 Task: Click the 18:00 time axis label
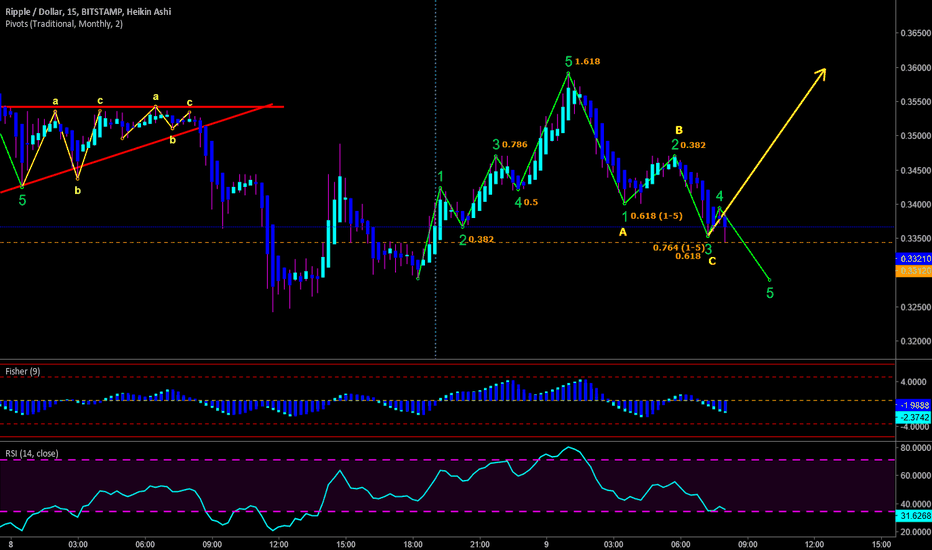[413, 544]
